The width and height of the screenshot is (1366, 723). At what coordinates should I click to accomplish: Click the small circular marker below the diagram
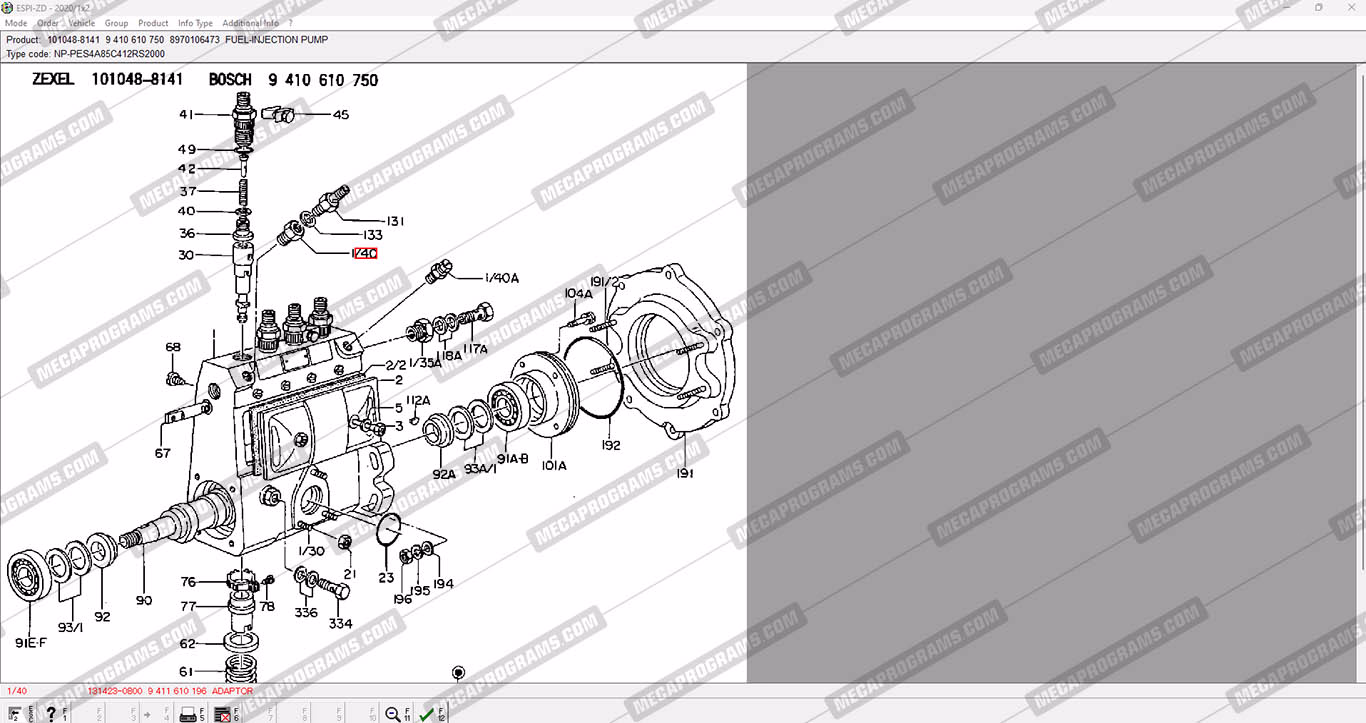(458, 672)
